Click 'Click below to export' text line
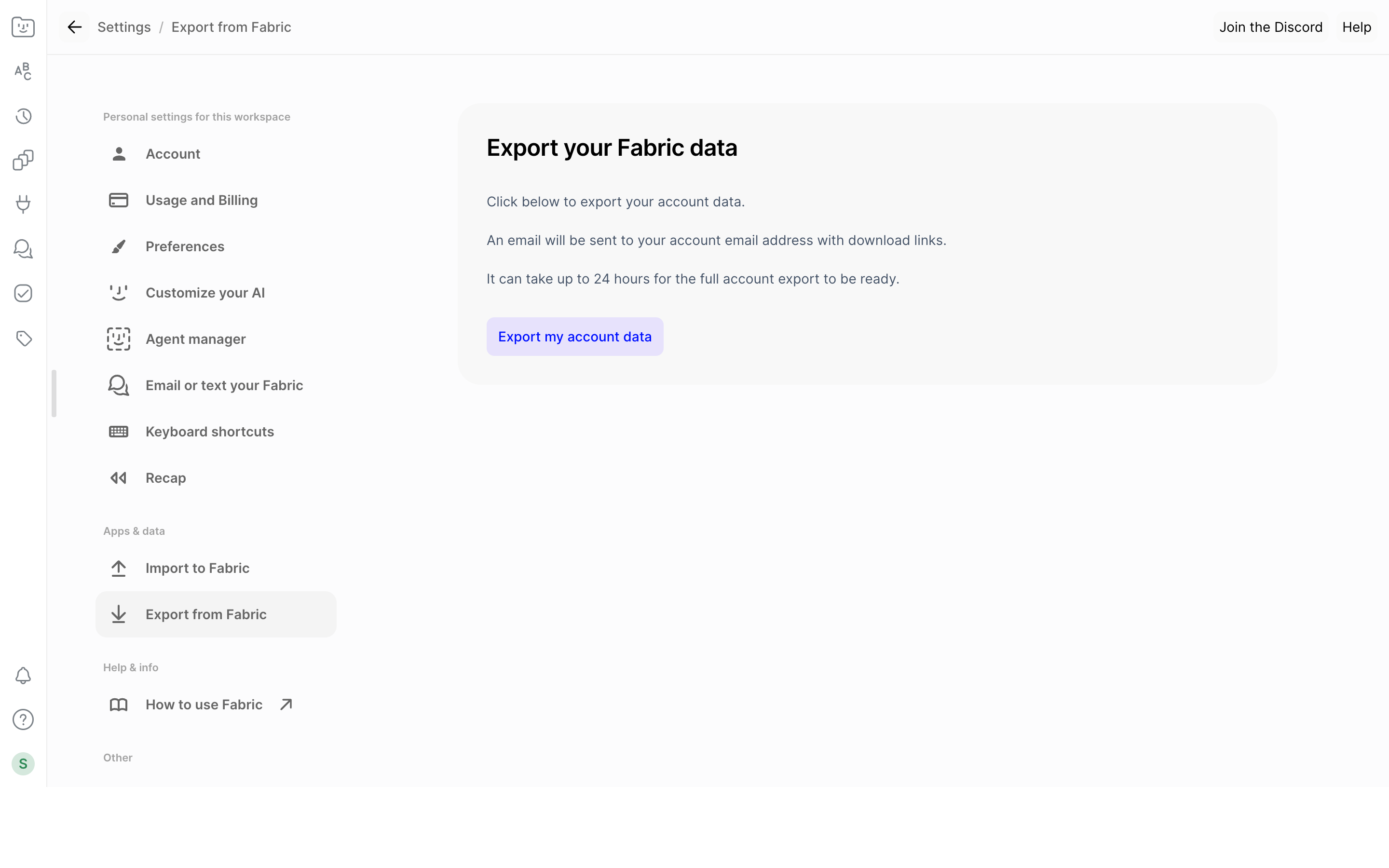The image size is (1389, 868). click(x=615, y=202)
